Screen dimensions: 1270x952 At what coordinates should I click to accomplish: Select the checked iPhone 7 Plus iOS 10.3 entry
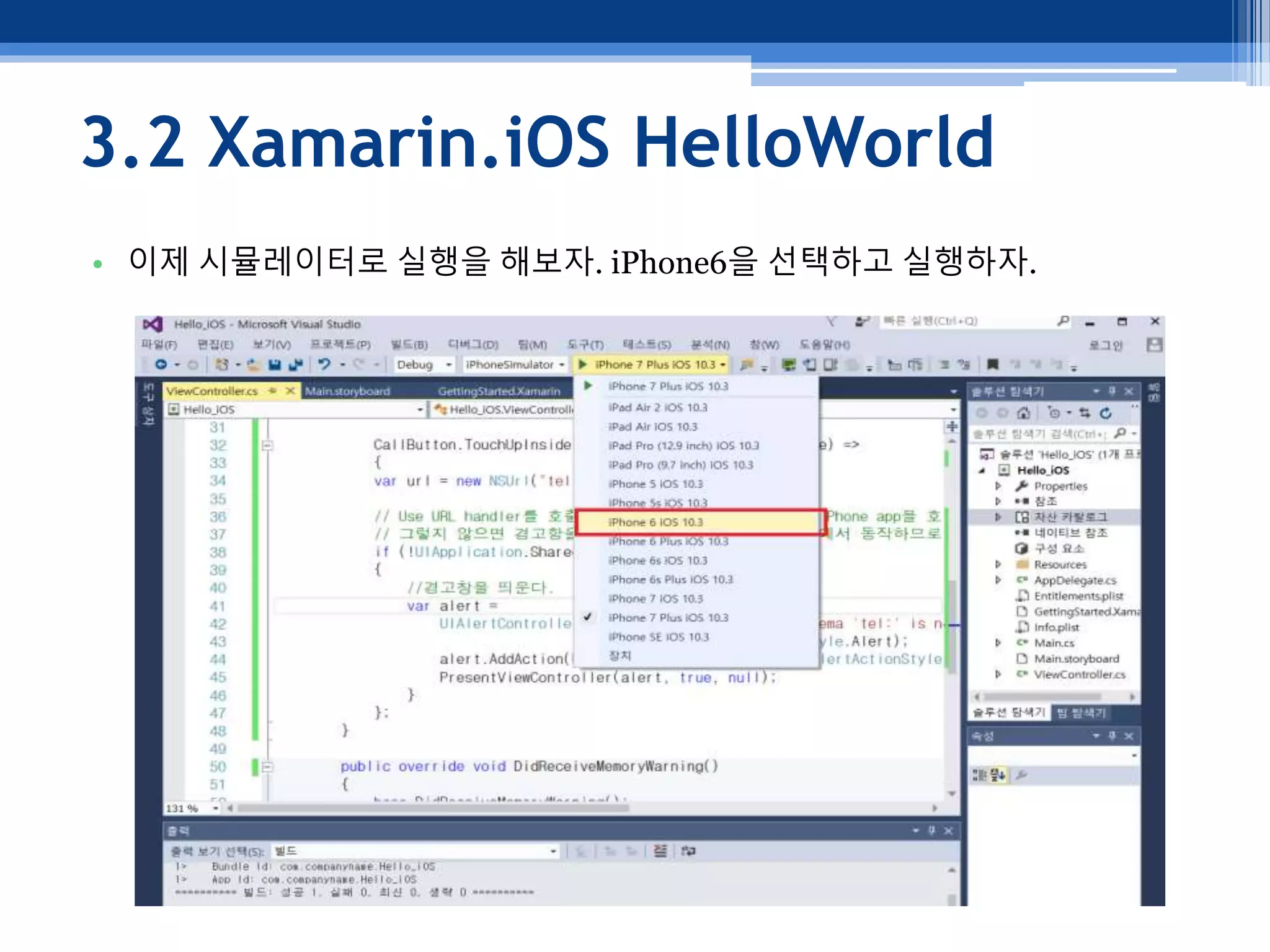(x=696, y=618)
